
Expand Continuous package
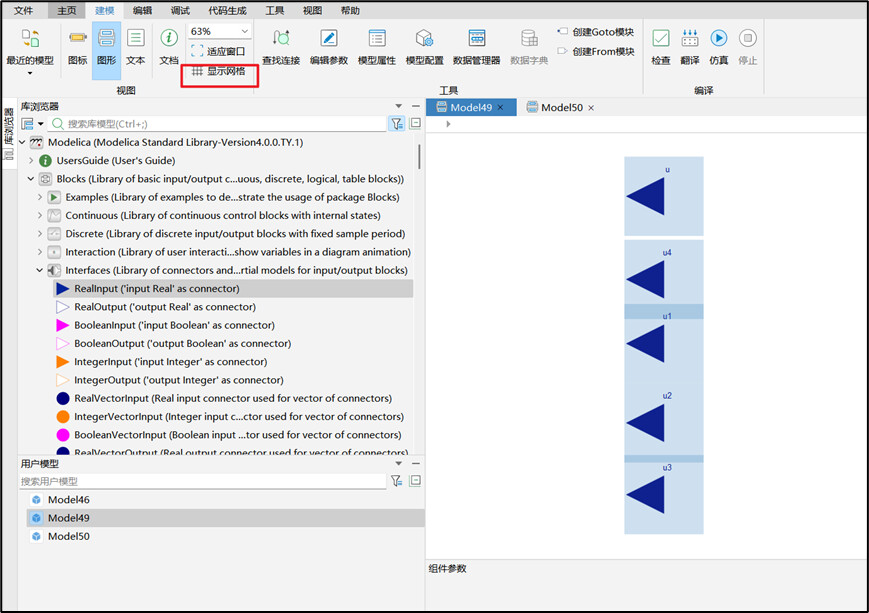[x=40, y=216]
